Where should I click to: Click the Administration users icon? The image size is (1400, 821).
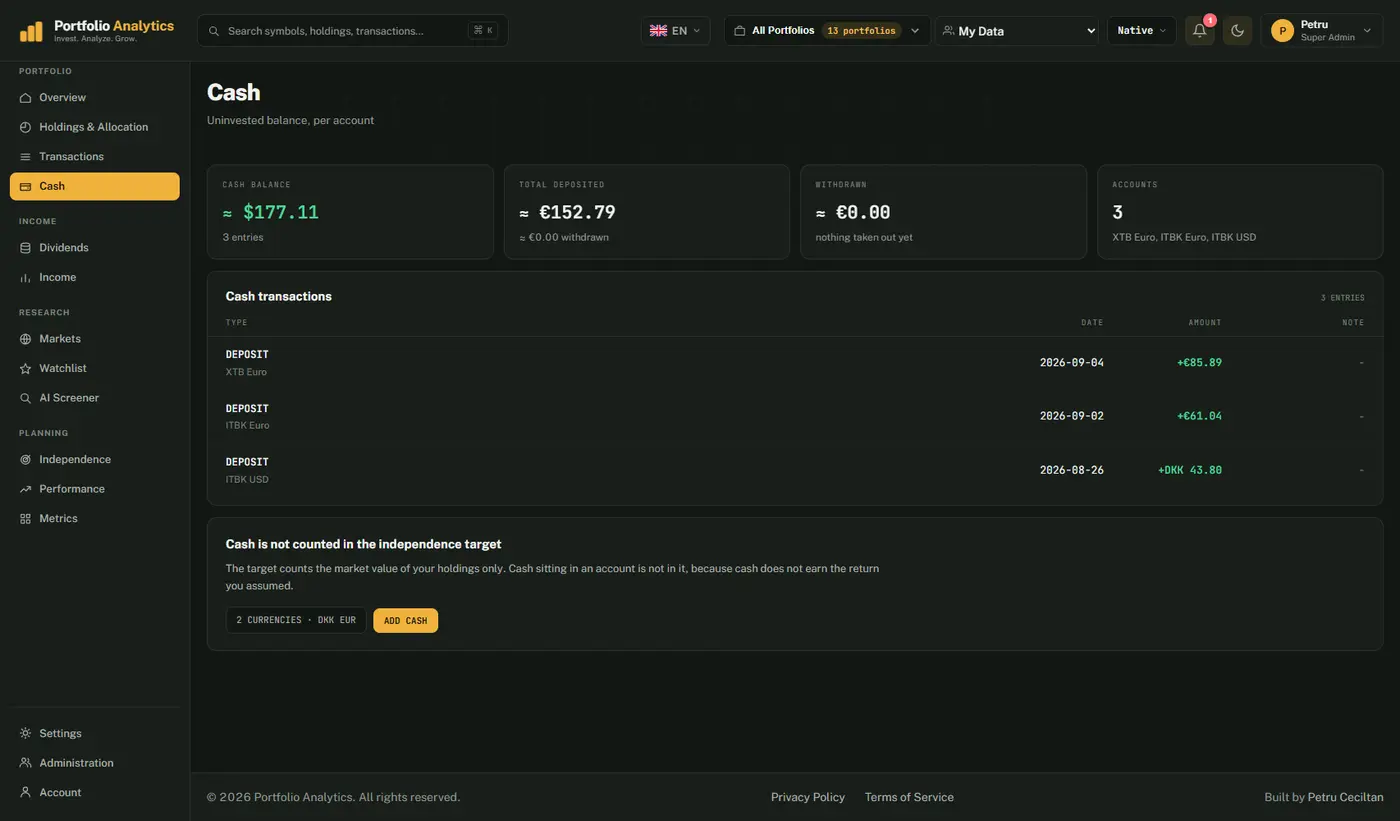pos(26,763)
